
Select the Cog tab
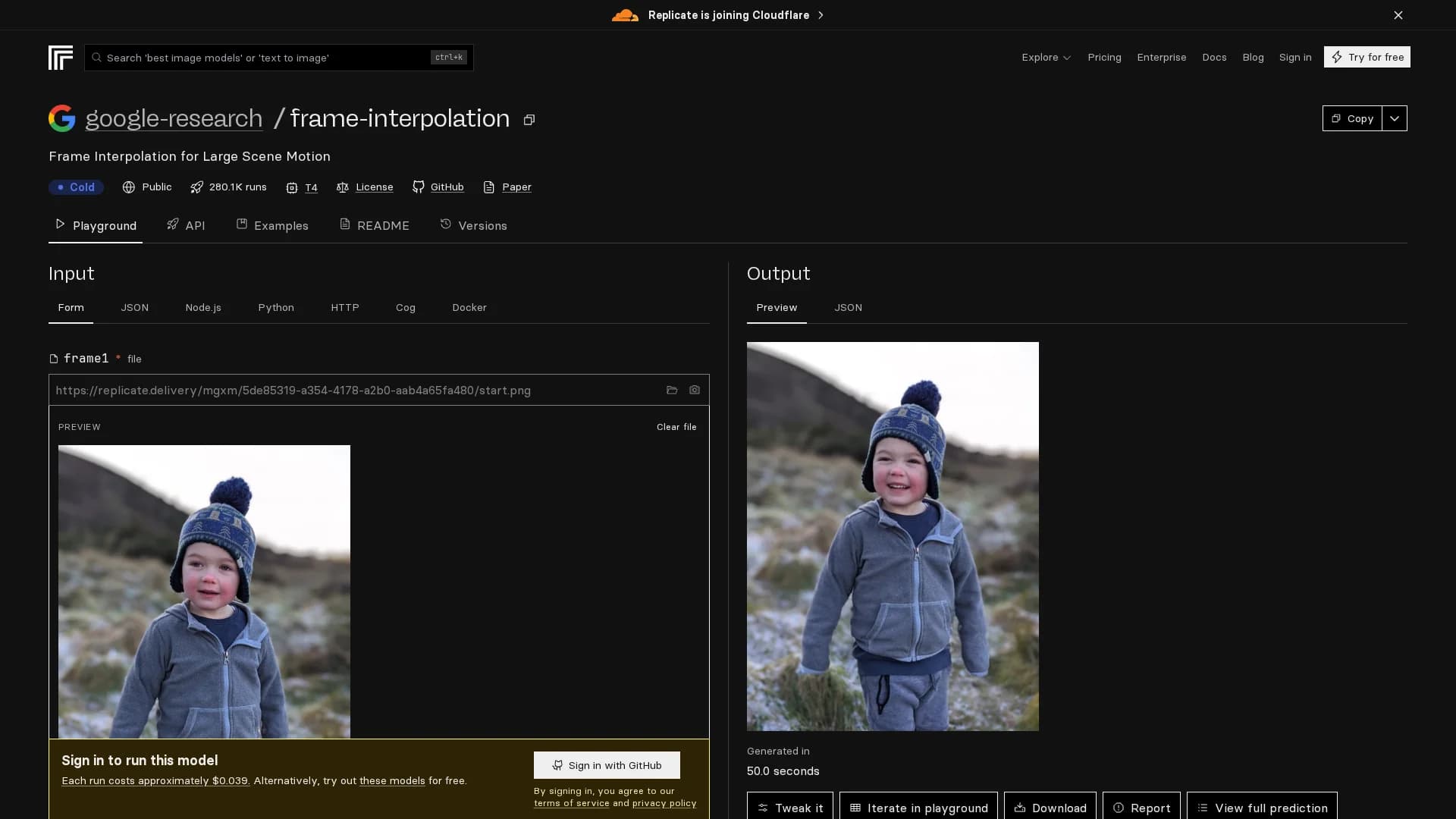[406, 308]
